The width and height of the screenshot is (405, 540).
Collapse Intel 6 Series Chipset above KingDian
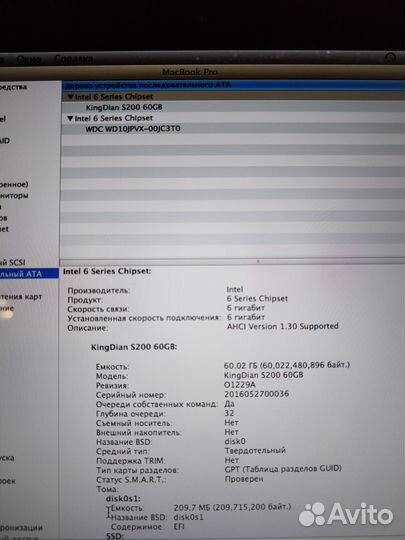click(70, 97)
